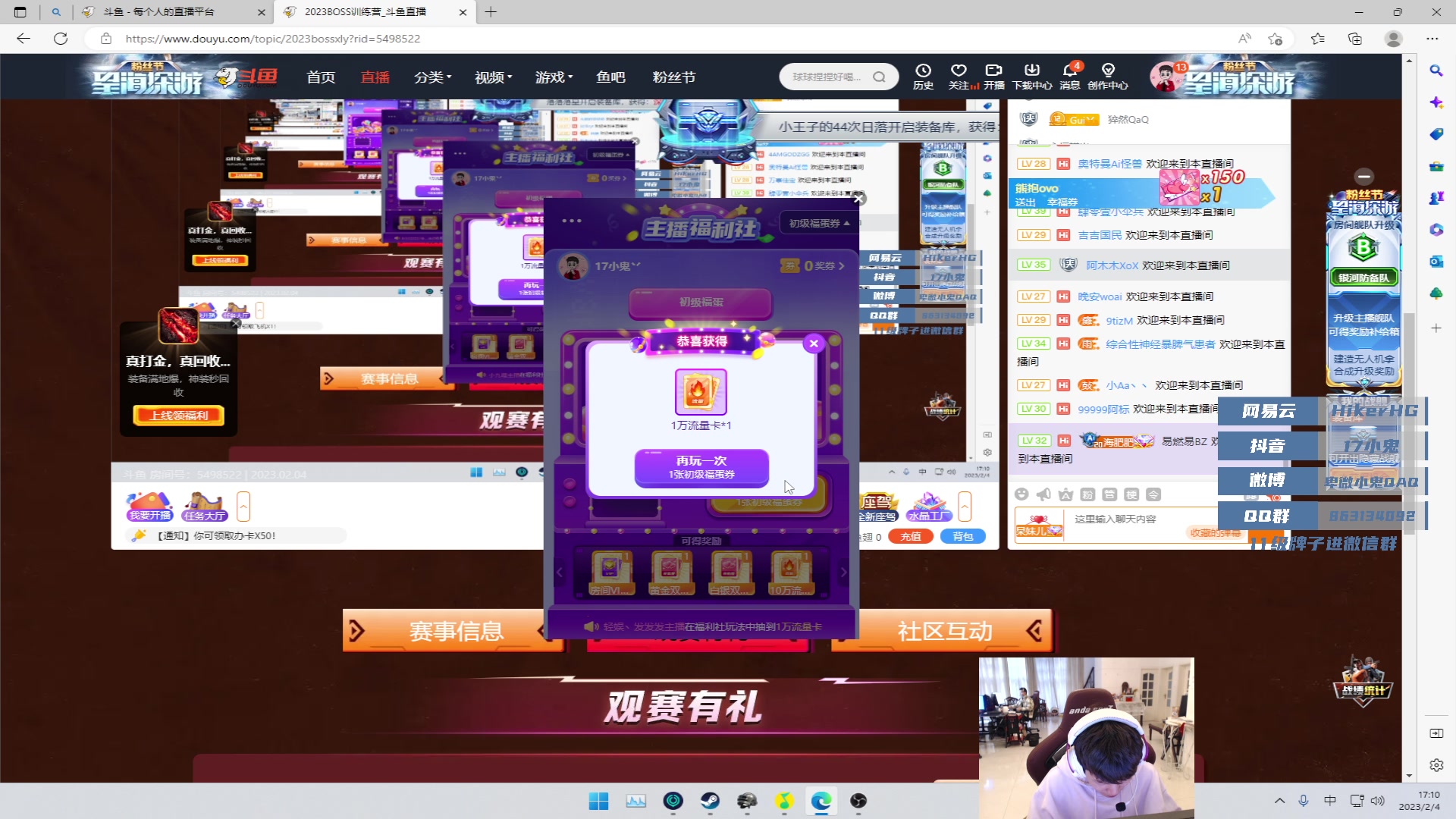Collapse the 初级福蛋券 dropdown in 主播福利社
The image size is (1456, 819).
[x=819, y=222]
